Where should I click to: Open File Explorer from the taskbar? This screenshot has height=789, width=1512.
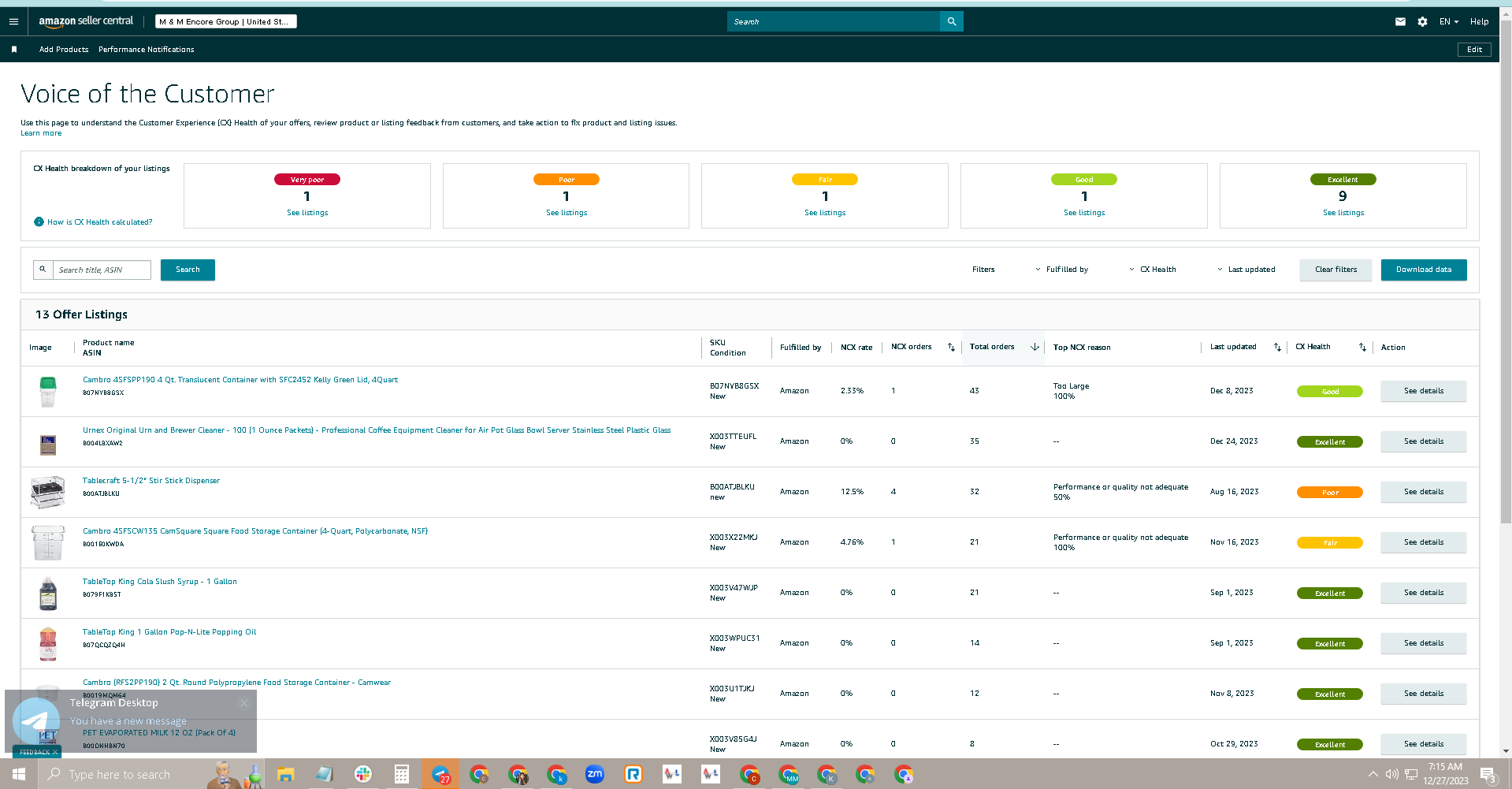pos(285,774)
